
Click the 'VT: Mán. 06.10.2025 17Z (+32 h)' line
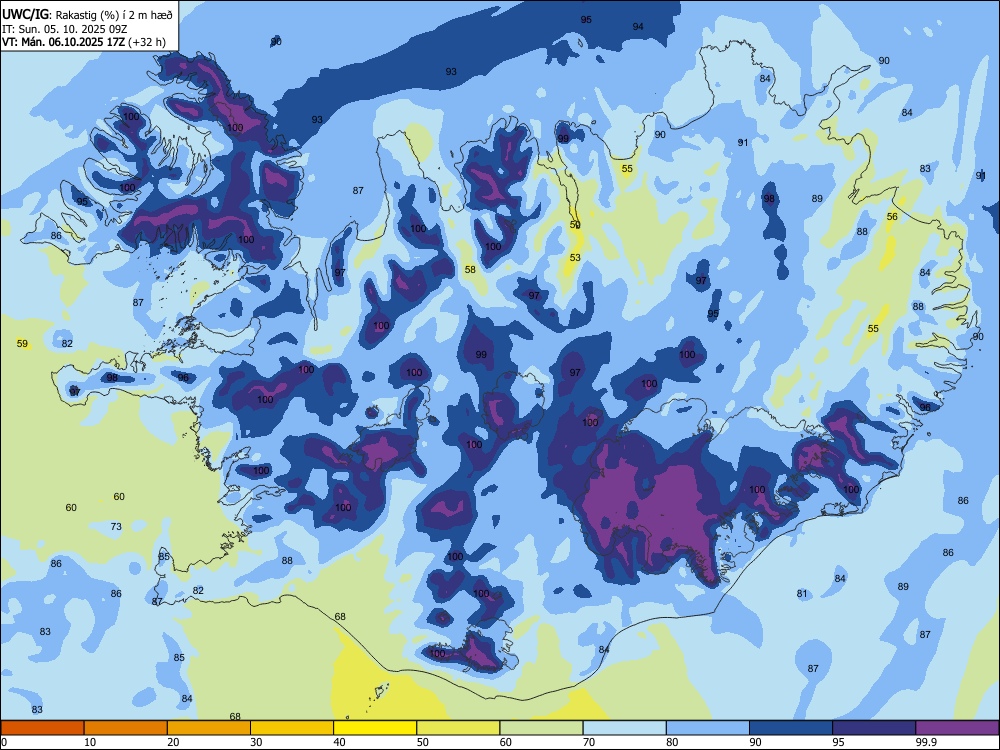pyautogui.click(x=84, y=42)
